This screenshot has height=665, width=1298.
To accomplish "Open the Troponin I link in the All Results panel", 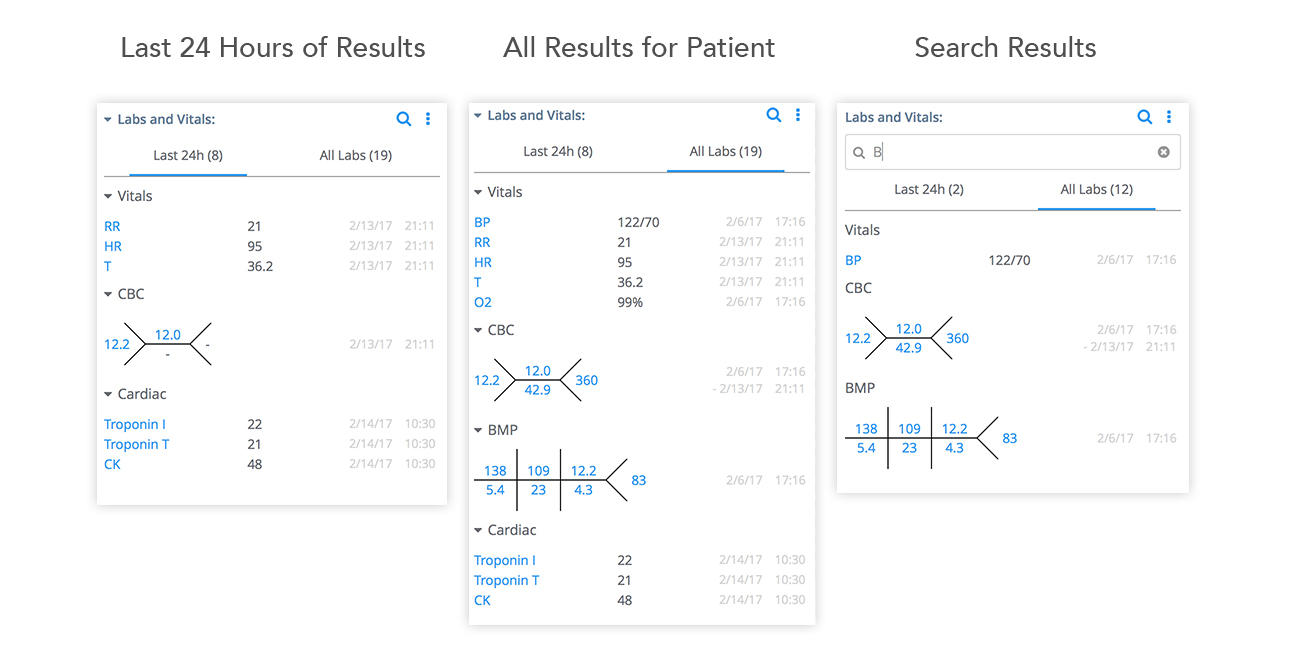I will 505,560.
